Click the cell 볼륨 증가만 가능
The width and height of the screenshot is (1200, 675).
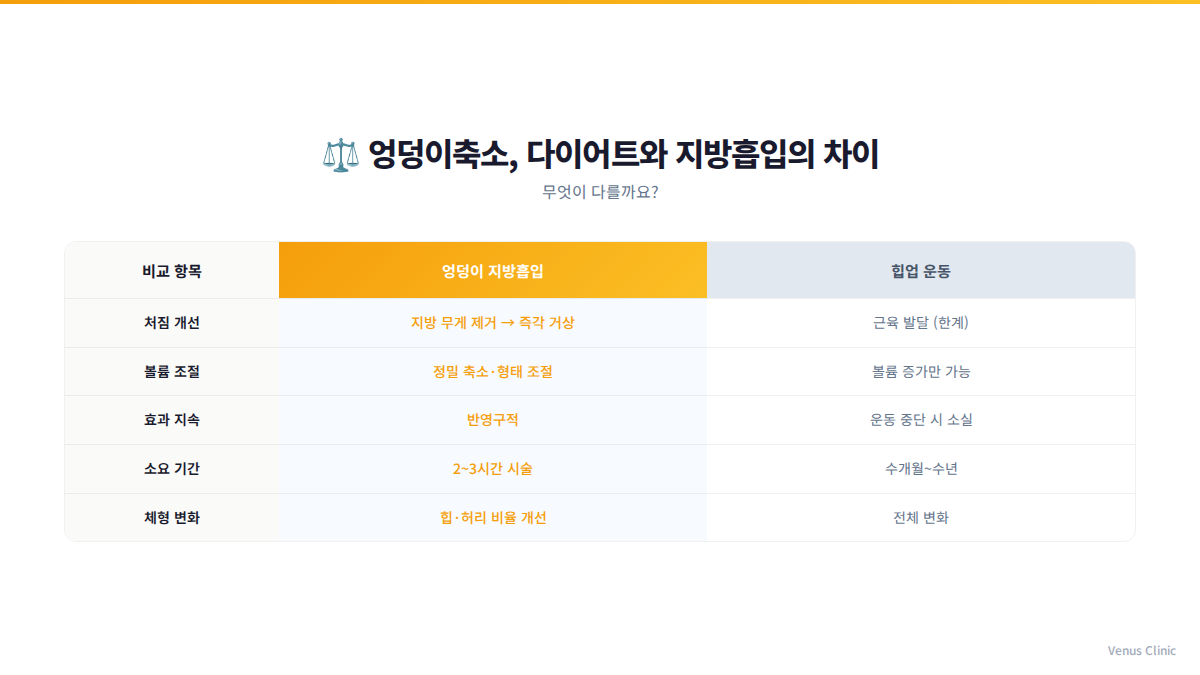pyautogui.click(x=921, y=372)
